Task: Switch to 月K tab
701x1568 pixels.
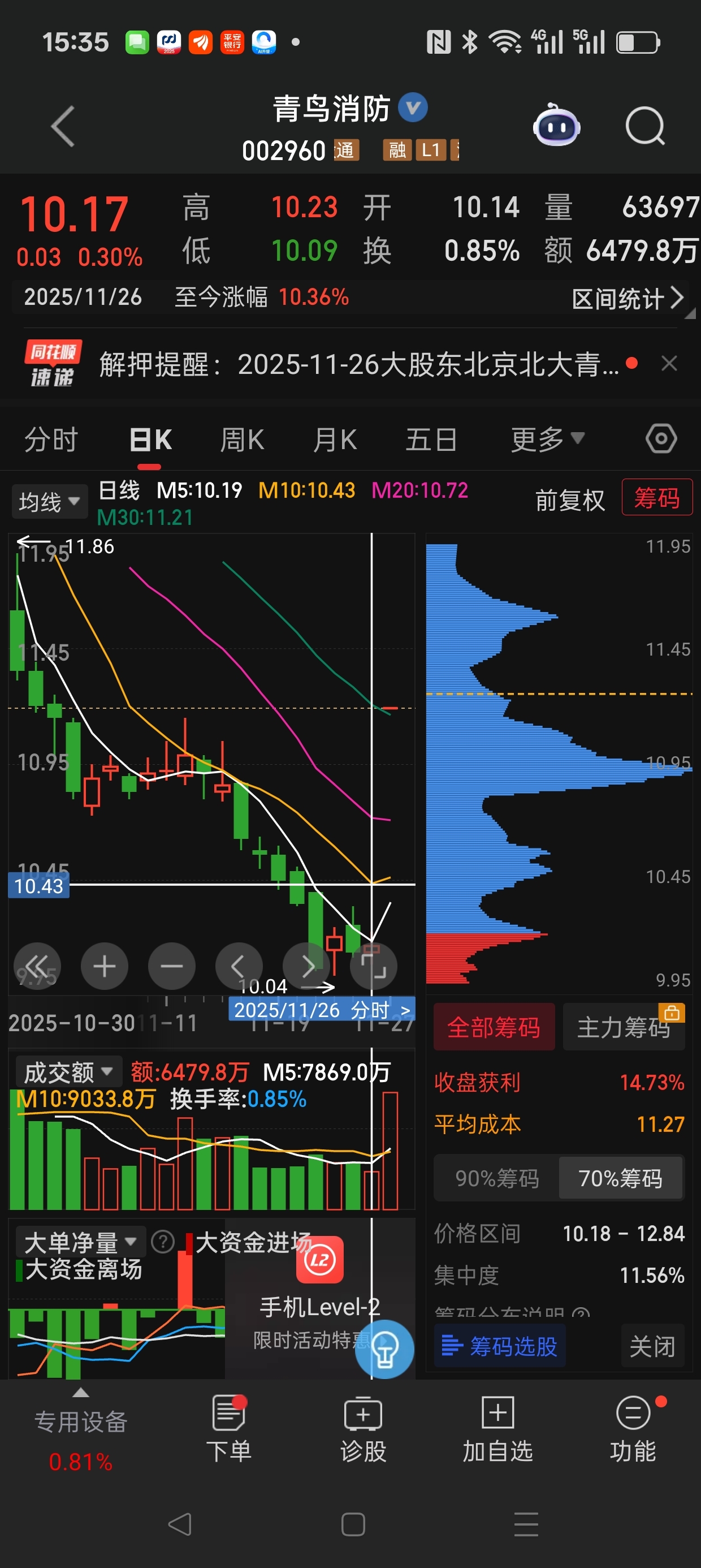Action: [x=335, y=439]
